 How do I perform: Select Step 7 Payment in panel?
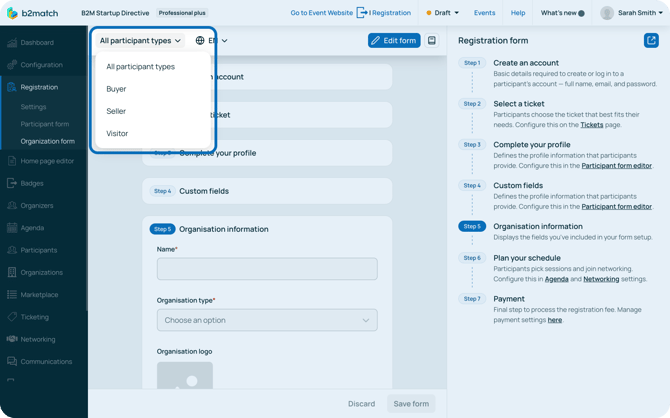coord(509,299)
